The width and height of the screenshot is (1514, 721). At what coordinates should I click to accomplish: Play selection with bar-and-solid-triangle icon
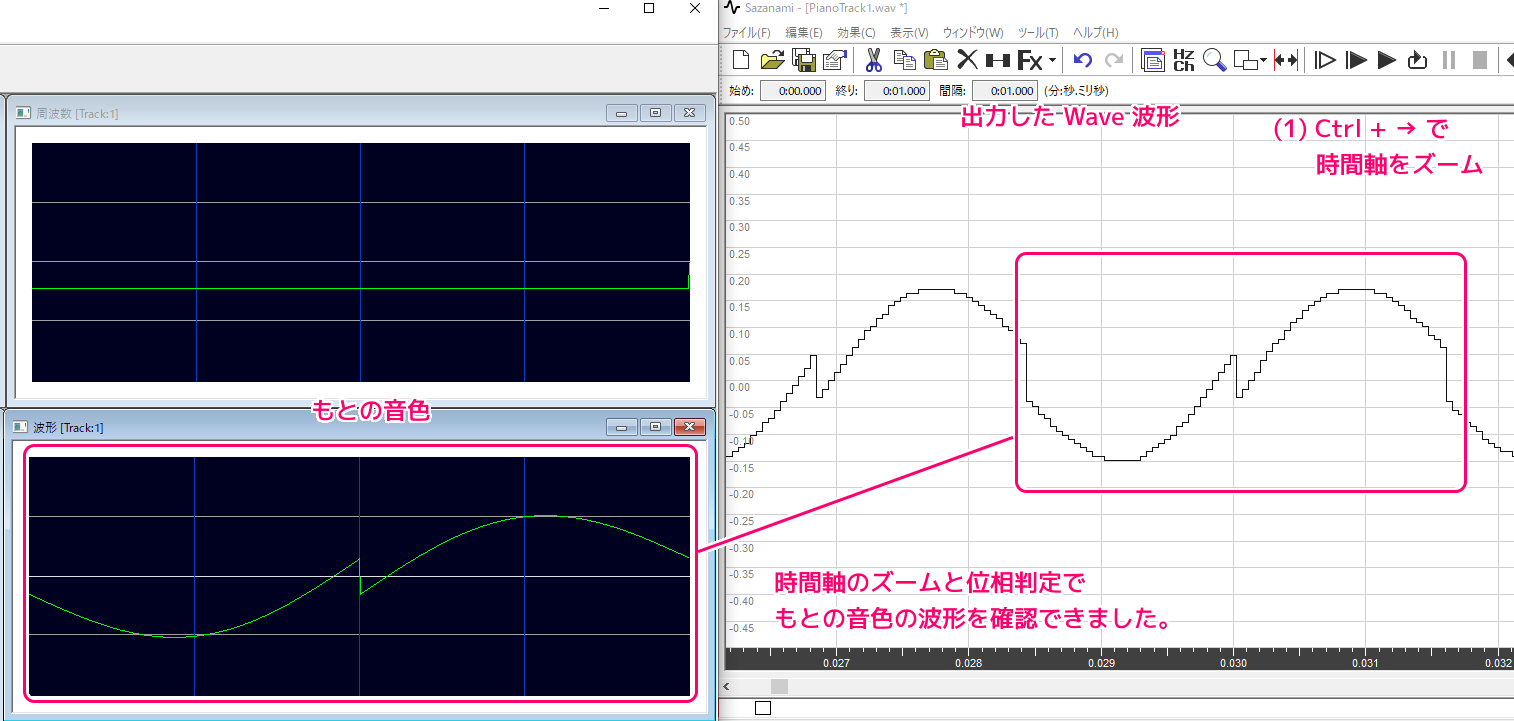[1356, 60]
